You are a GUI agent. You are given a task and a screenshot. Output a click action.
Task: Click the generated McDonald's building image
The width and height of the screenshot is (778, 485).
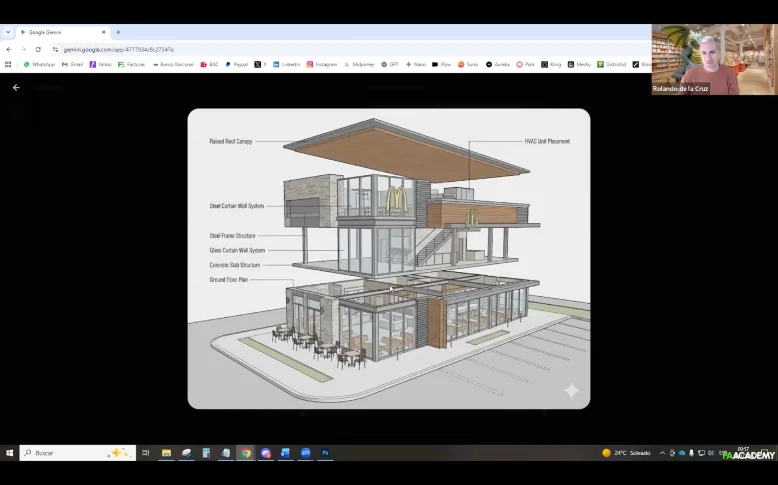[x=388, y=258]
